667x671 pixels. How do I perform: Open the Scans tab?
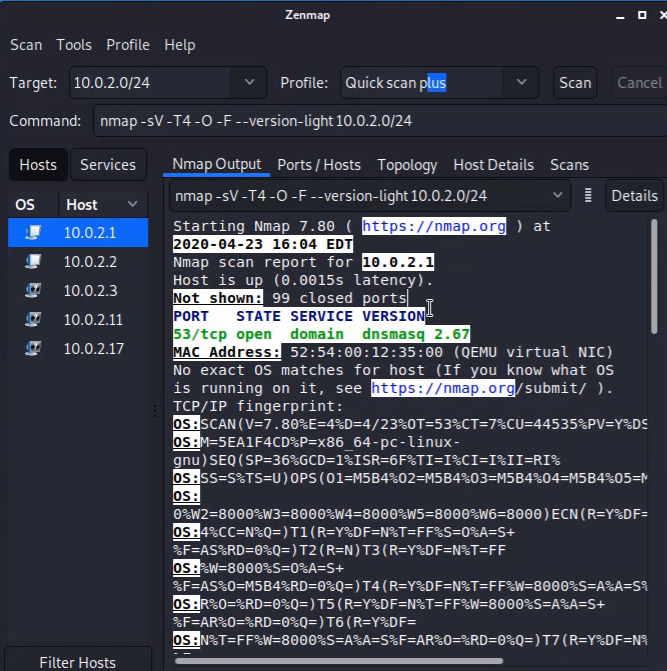569,165
